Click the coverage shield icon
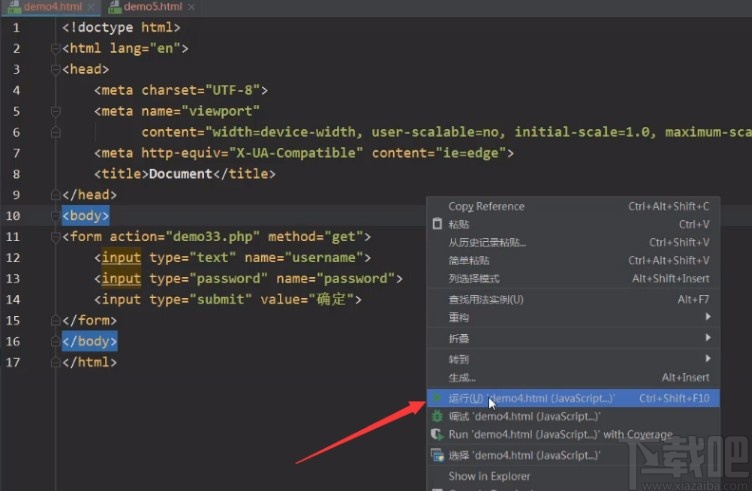The height and width of the screenshot is (491, 752). (437, 434)
